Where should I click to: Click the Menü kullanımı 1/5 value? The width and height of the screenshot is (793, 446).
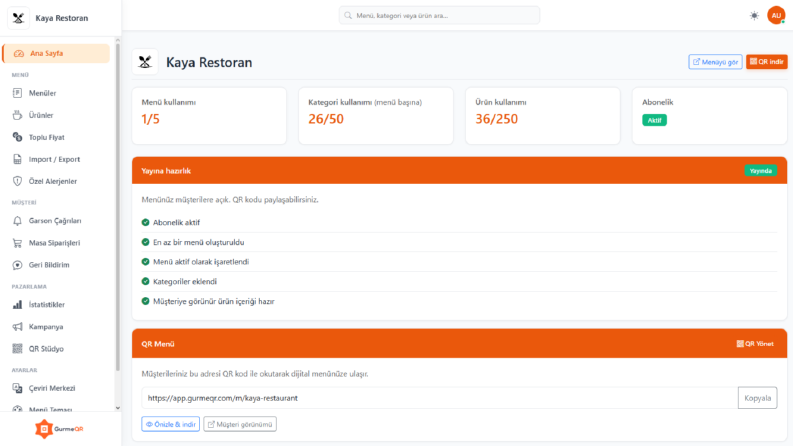point(150,119)
